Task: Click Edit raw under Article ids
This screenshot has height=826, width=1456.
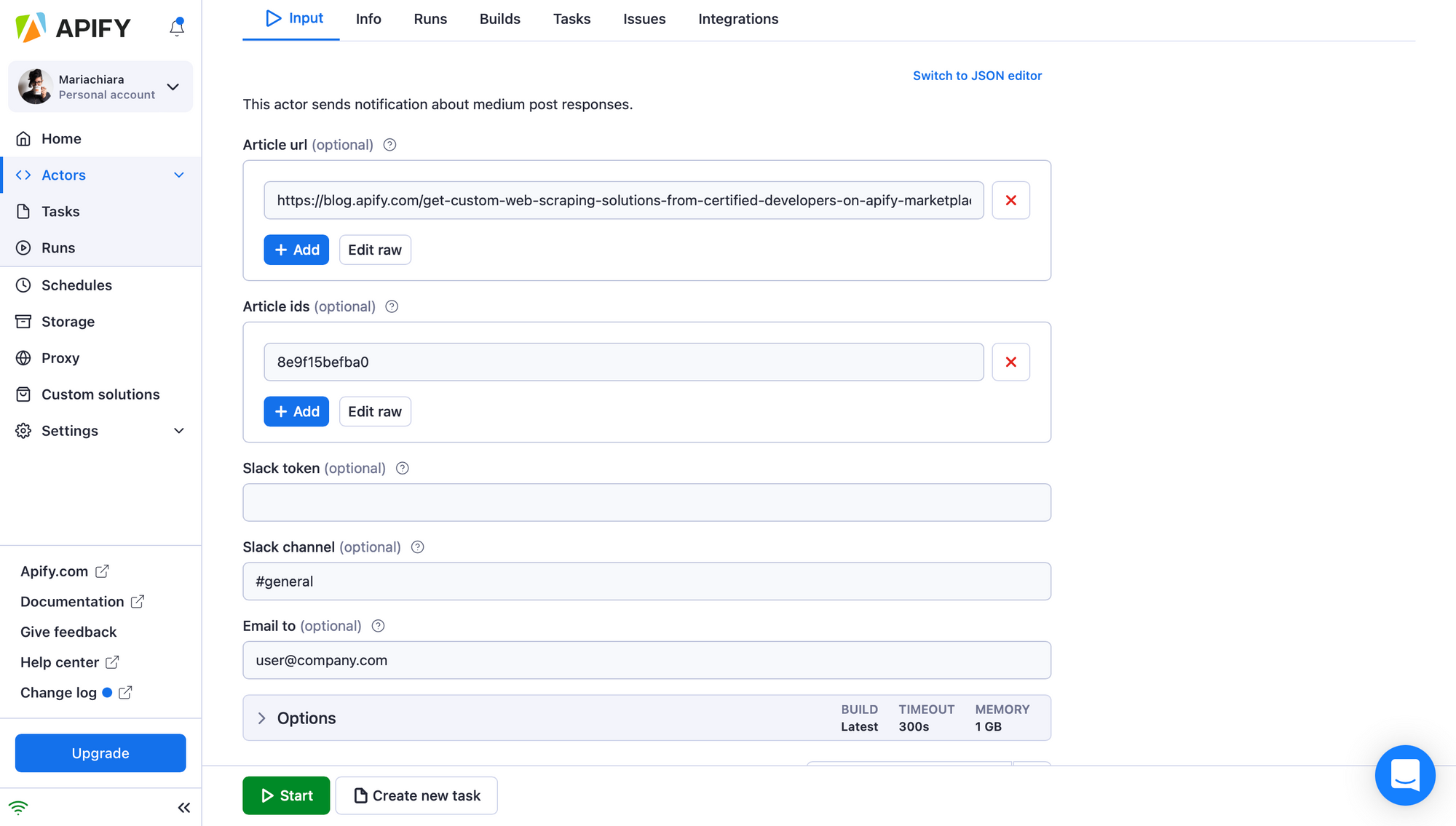Action: point(374,412)
